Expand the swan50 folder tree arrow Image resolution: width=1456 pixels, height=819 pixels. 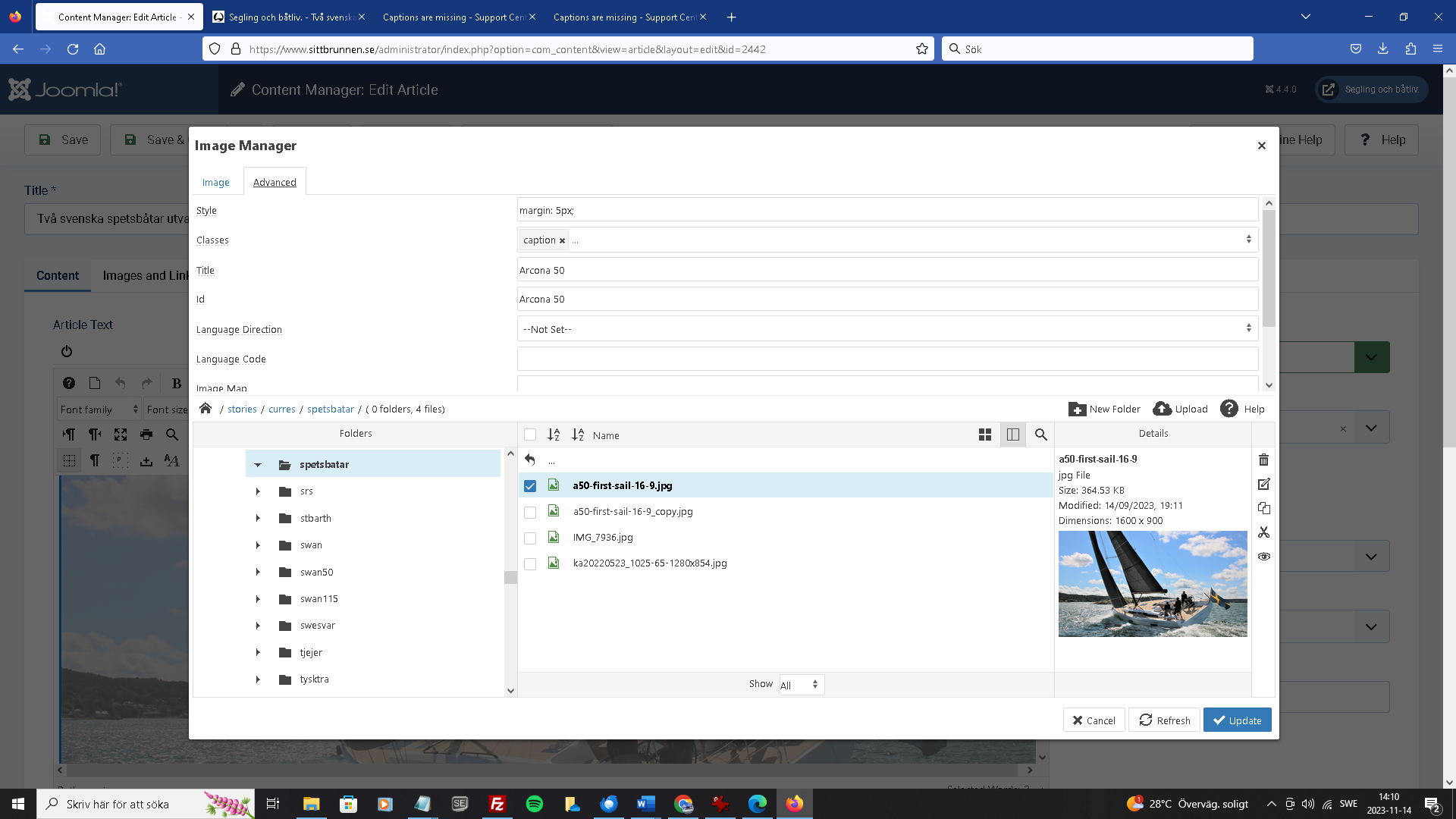click(258, 572)
